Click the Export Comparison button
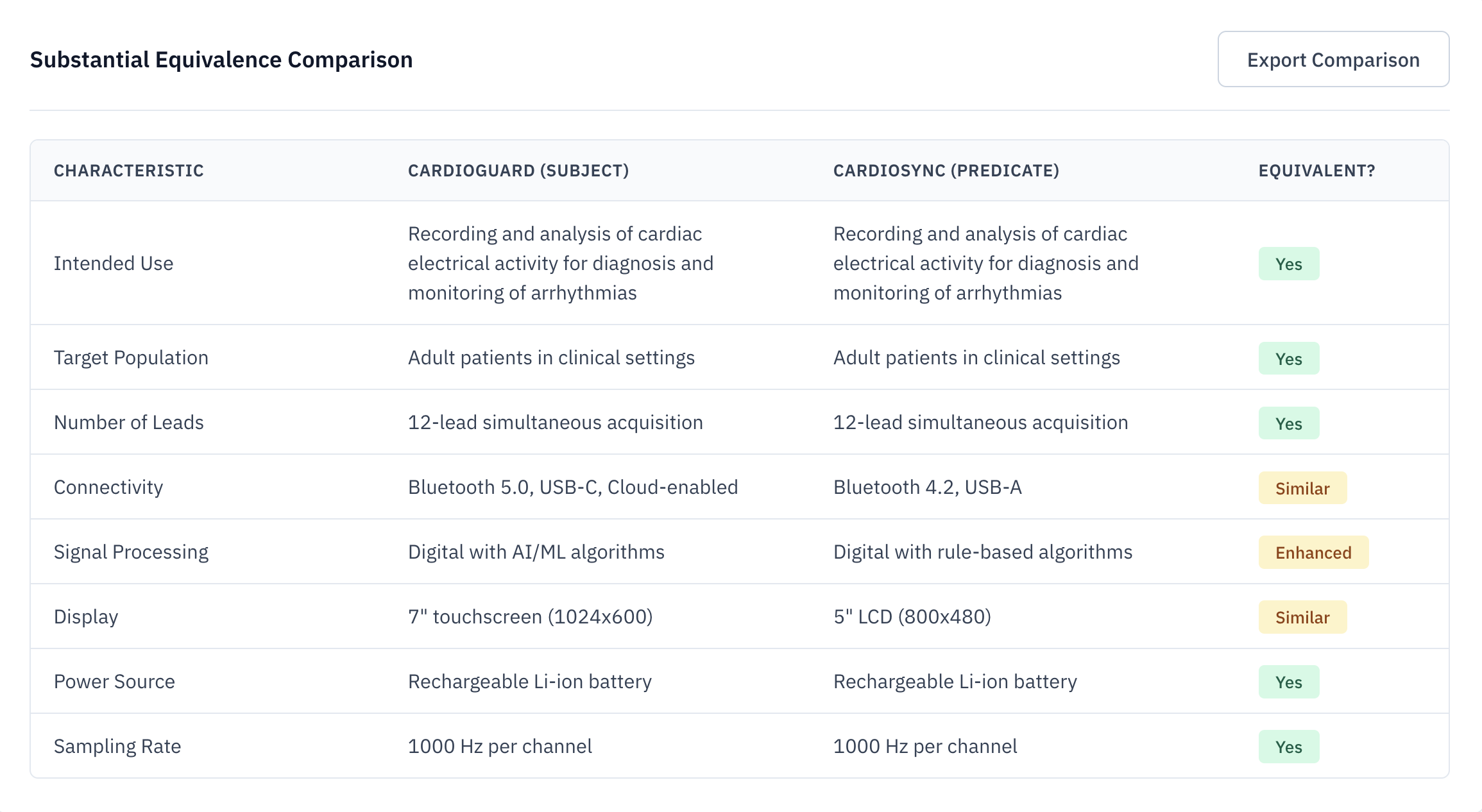This screenshot has width=1482, height=812. click(1333, 60)
